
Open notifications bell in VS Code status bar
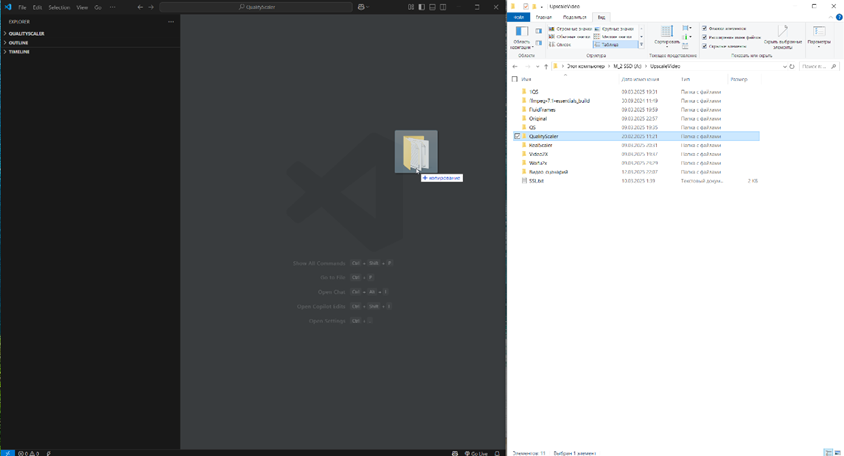click(497, 453)
